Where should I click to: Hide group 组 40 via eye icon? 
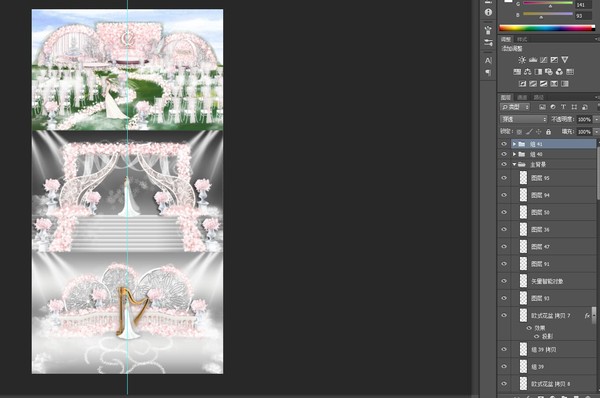pyautogui.click(x=504, y=154)
